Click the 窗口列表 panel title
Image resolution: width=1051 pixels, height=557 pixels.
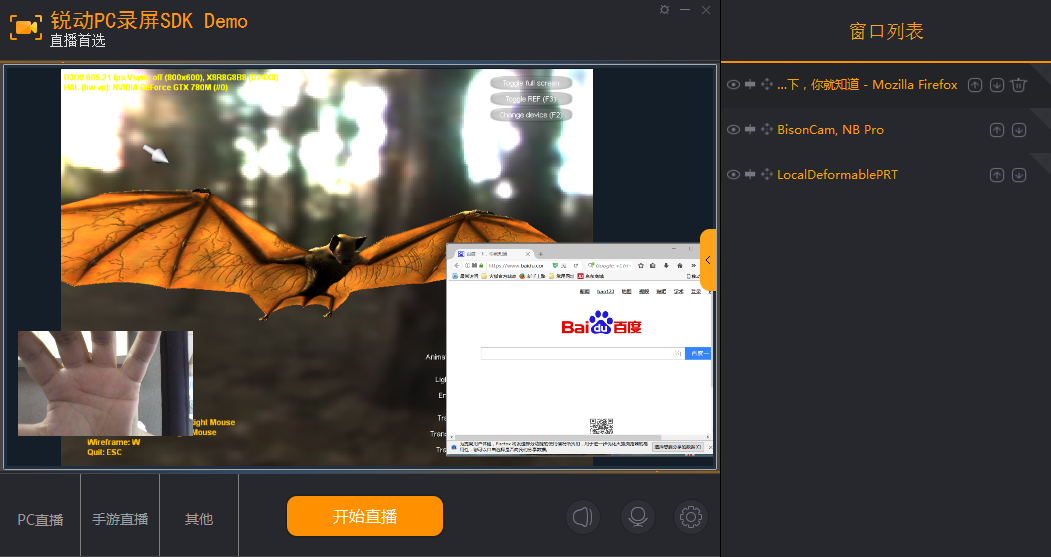tap(886, 32)
